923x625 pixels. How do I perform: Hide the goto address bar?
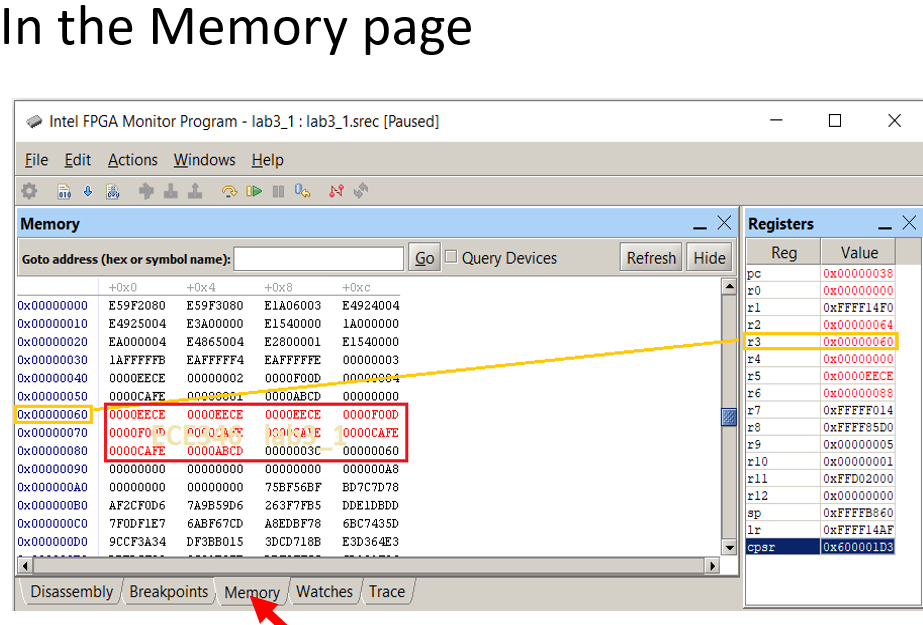tap(709, 257)
